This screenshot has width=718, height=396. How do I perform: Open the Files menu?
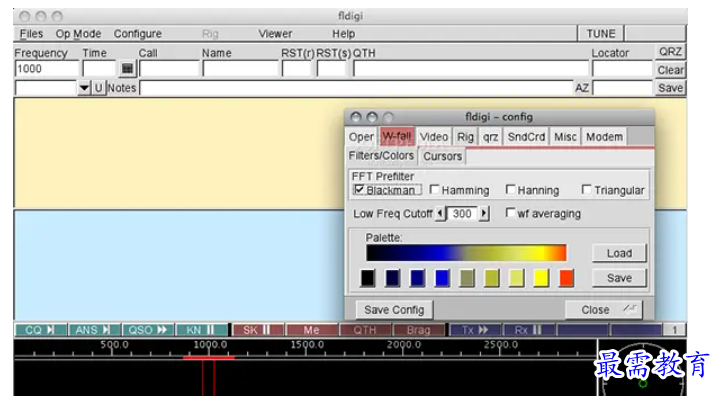pos(31,34)
